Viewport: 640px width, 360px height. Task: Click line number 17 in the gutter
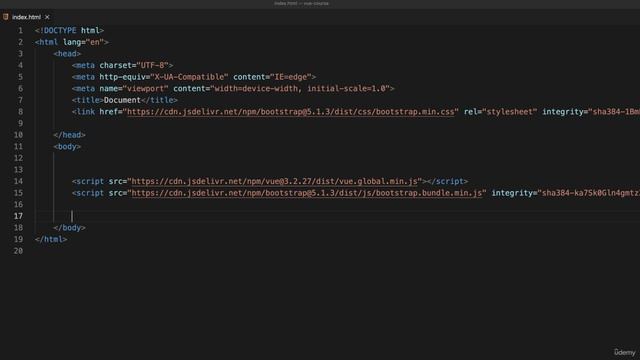tap(18, 216)
